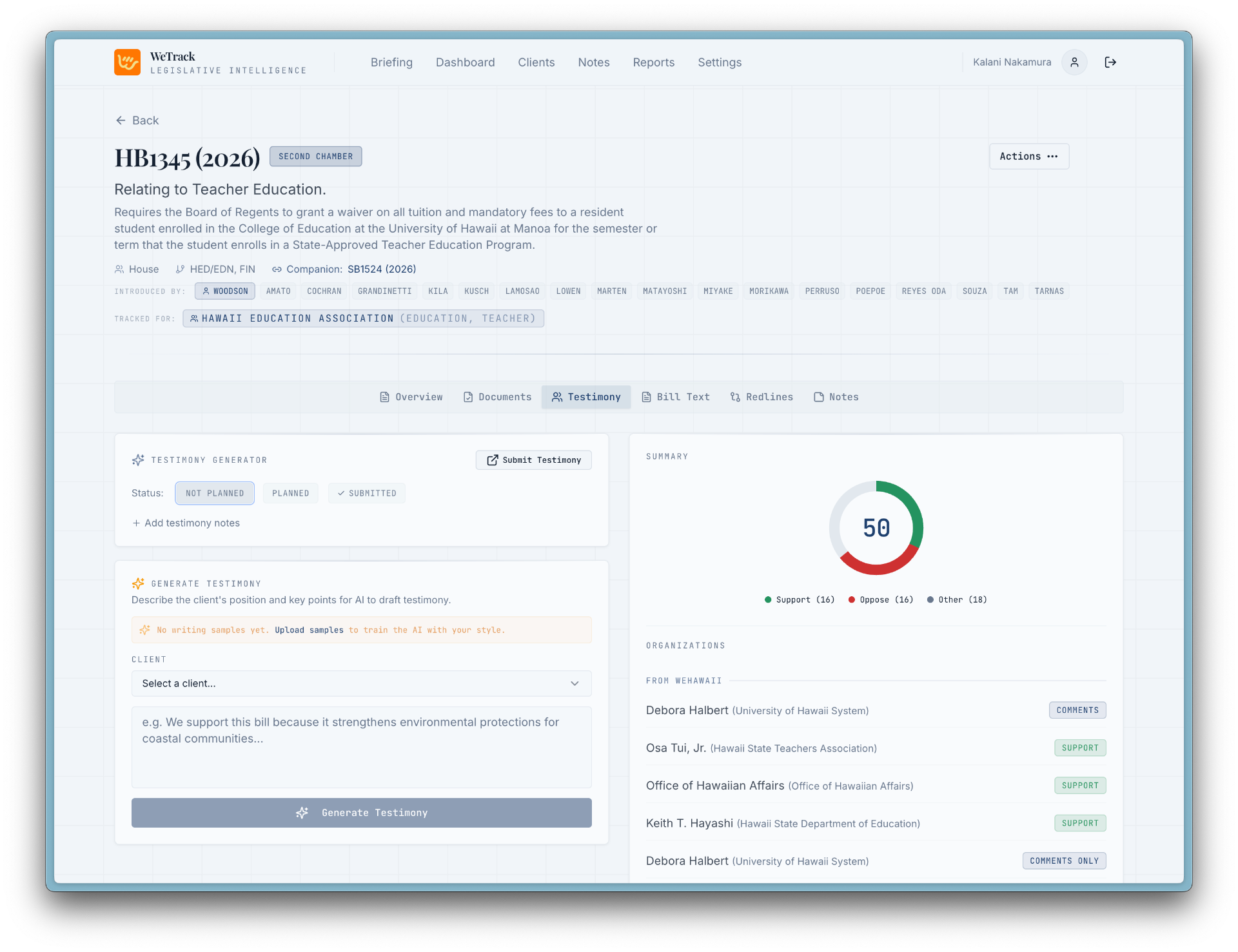
Task: Click the logout icon in the header
Action: (x=1110, y=62)
